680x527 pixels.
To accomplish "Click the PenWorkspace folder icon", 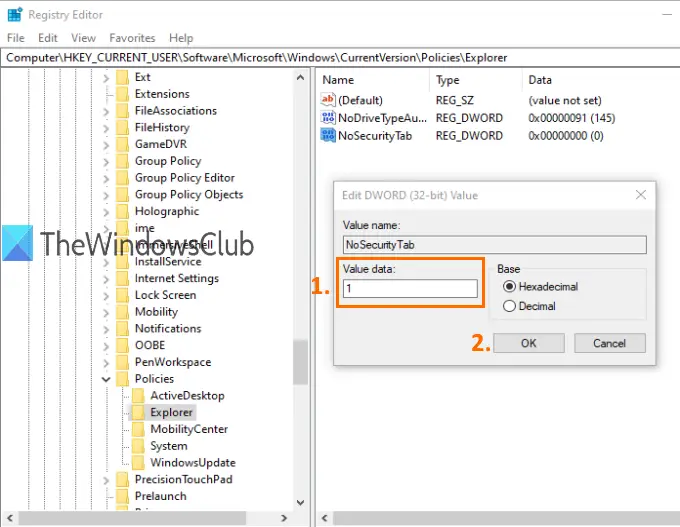I will pos(123,362).
